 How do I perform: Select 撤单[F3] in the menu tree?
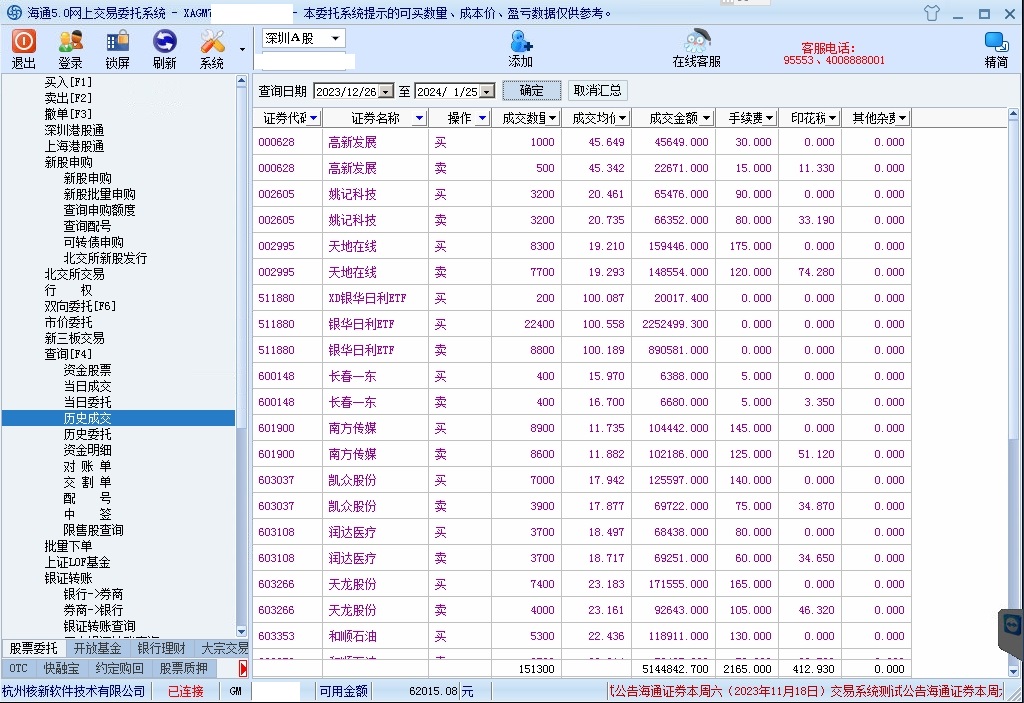coord(68,114)
